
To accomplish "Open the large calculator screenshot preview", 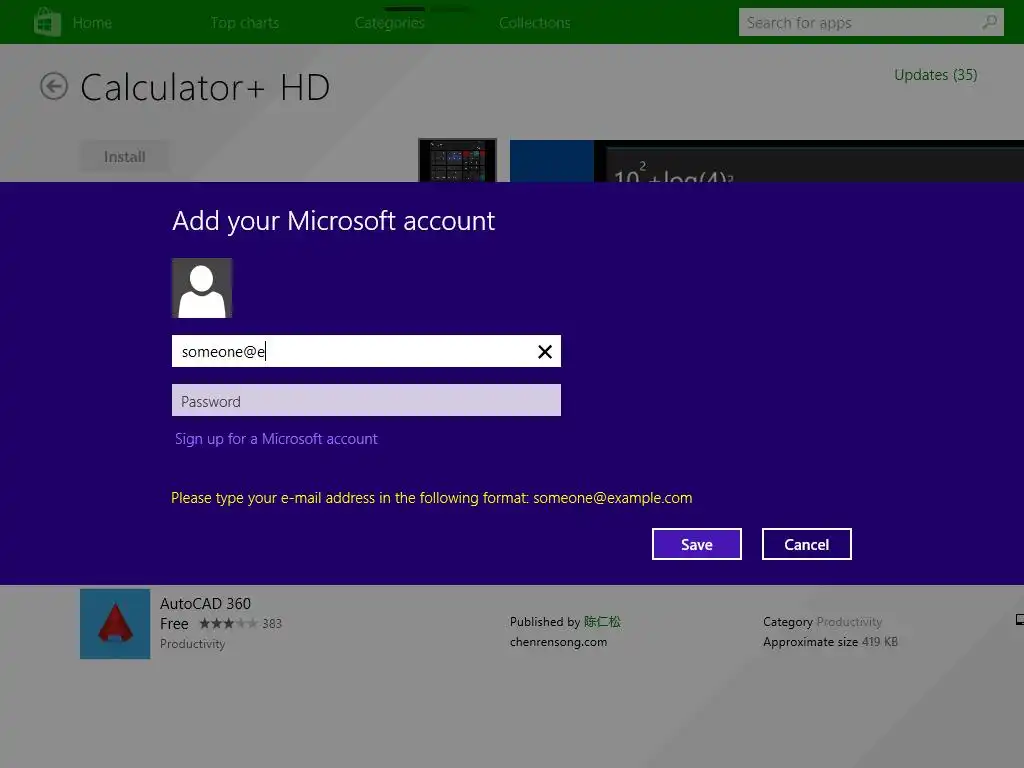I will 767,161.
